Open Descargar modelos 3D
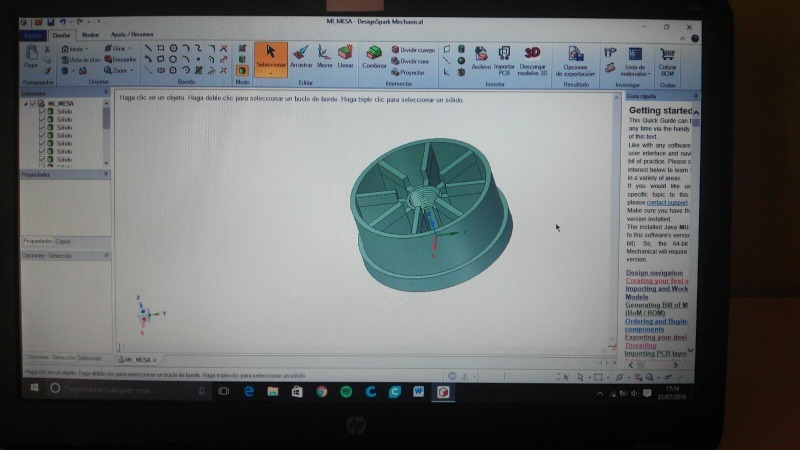 tap(532, 60)
